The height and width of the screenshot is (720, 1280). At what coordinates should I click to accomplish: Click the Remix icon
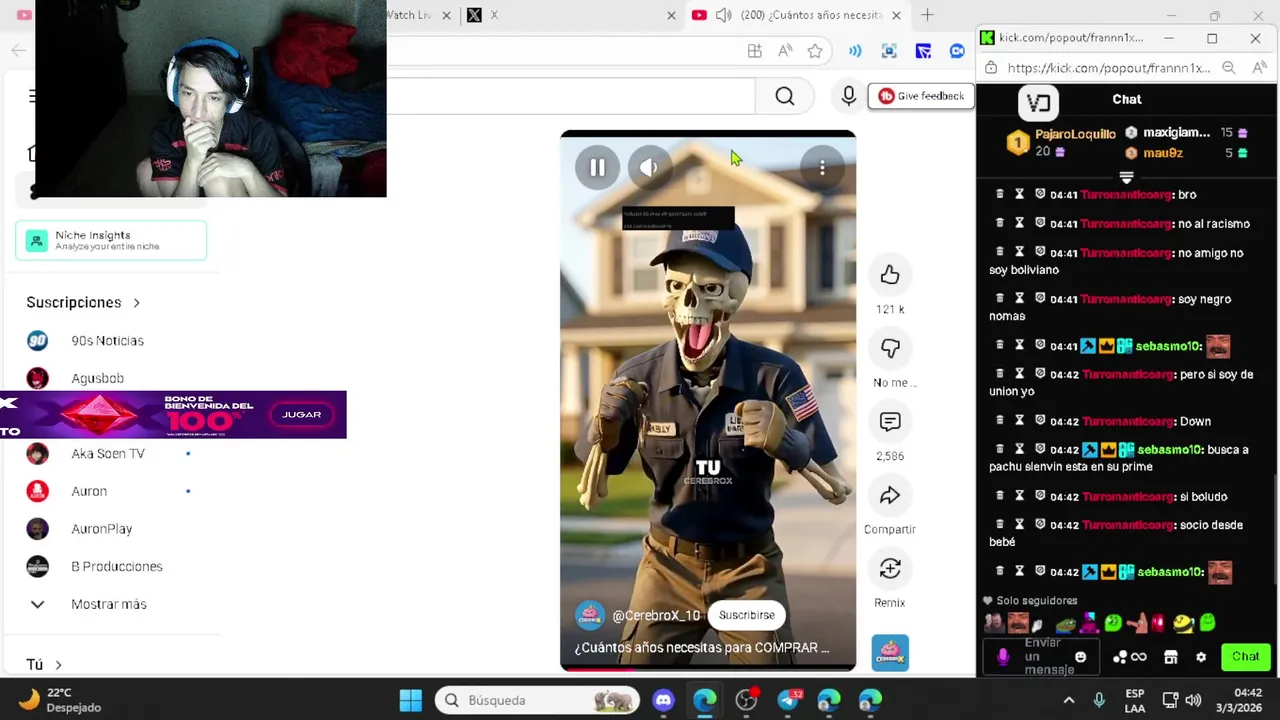point(890,569)
